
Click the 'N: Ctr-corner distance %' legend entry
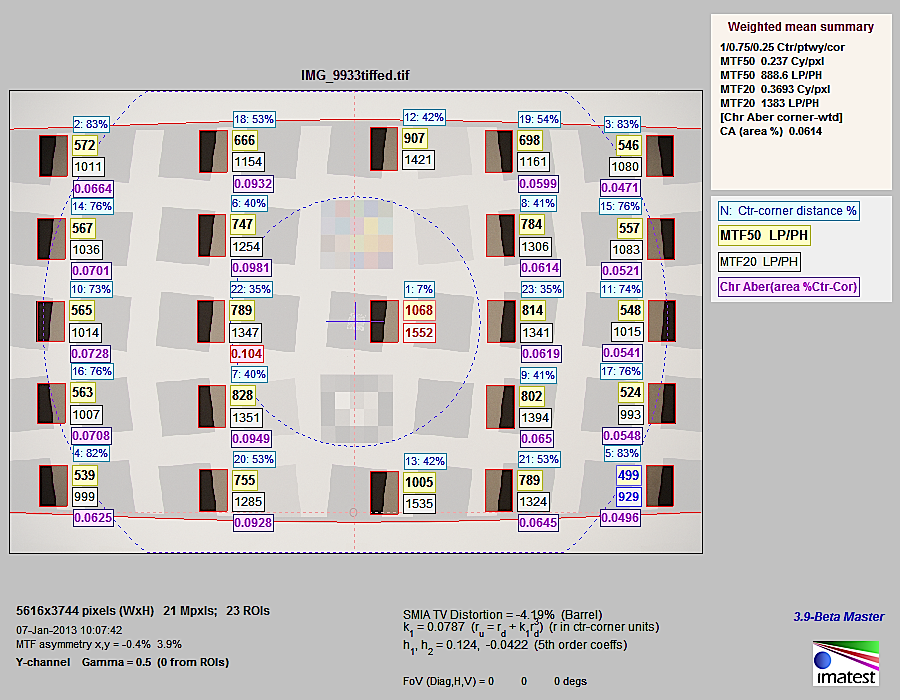pyautogui.click(x=788, y=210)
